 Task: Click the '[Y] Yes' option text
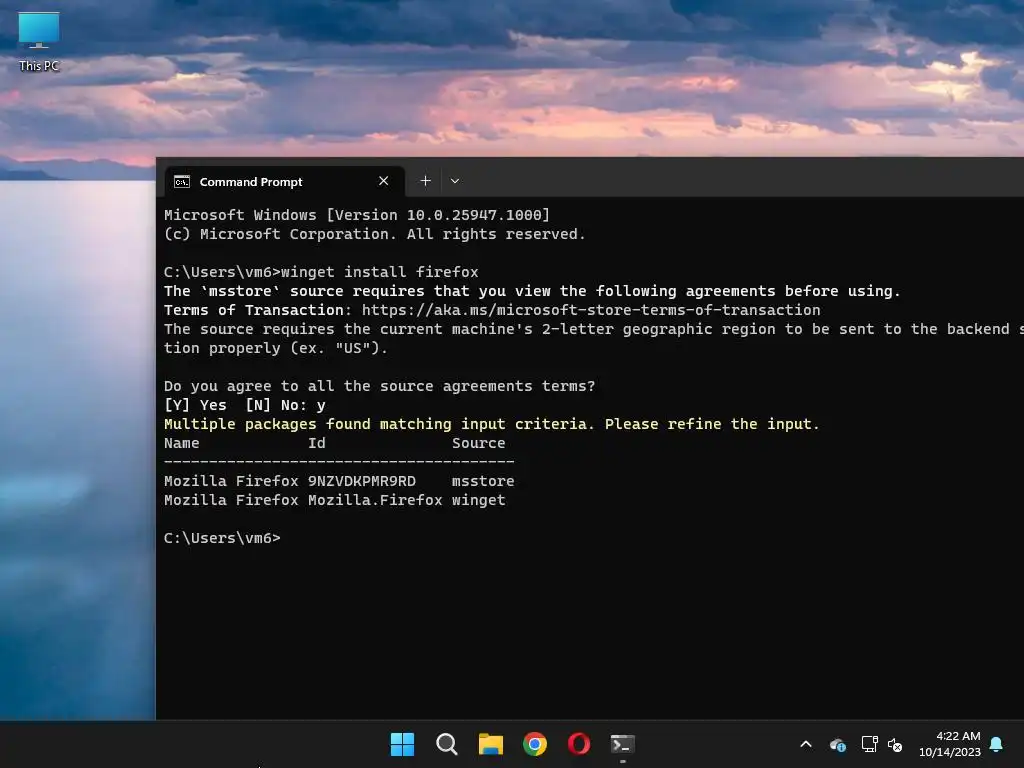(195, 406)
